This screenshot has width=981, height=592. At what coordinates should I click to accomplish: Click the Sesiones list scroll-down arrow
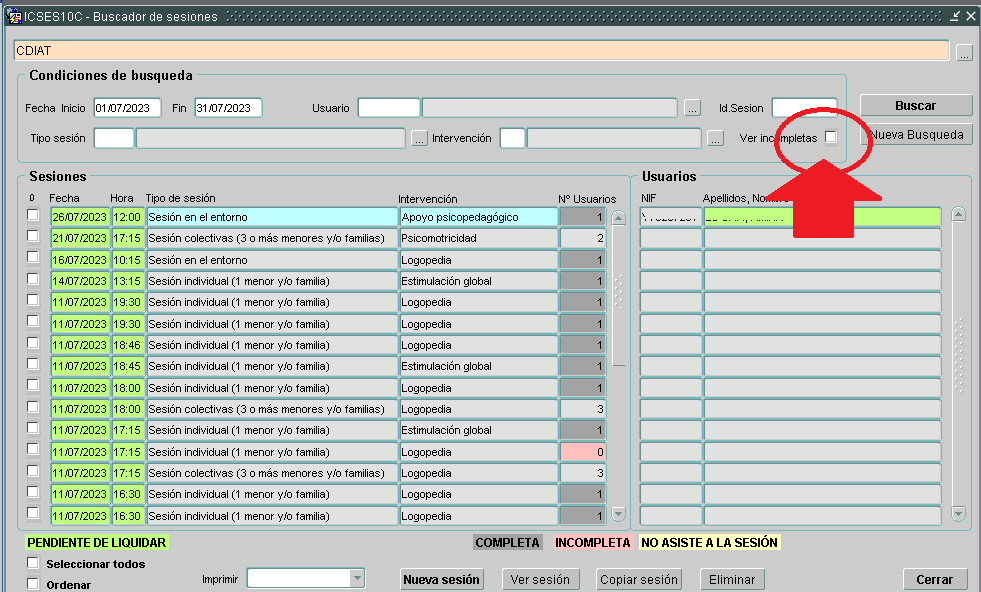(618, 514)
